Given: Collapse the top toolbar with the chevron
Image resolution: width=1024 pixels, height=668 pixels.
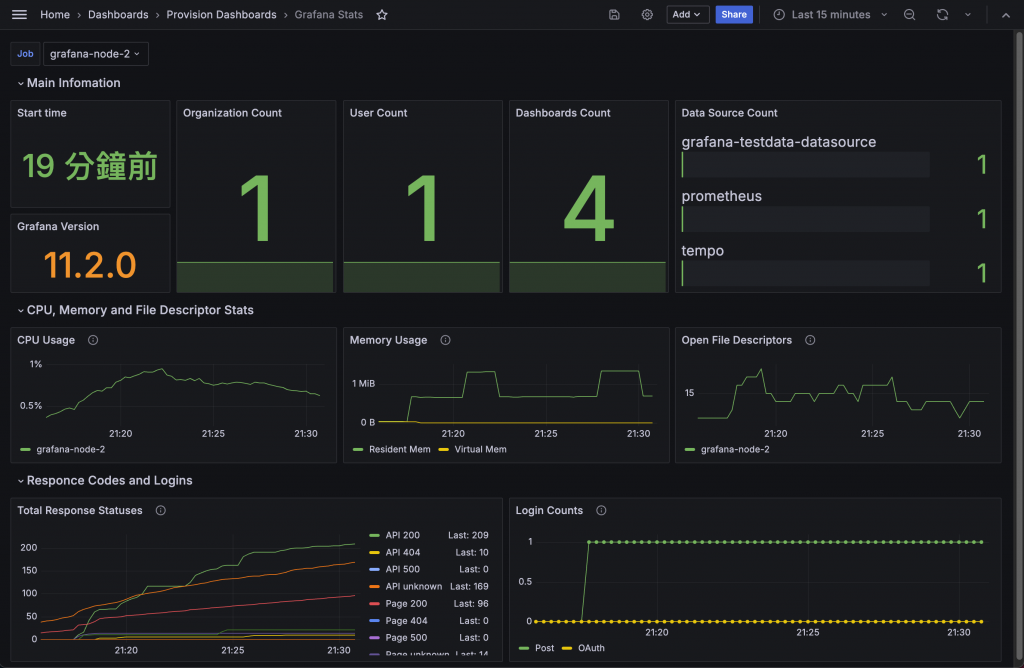Looking at the screenshot, I should [x=1006, y=15].
